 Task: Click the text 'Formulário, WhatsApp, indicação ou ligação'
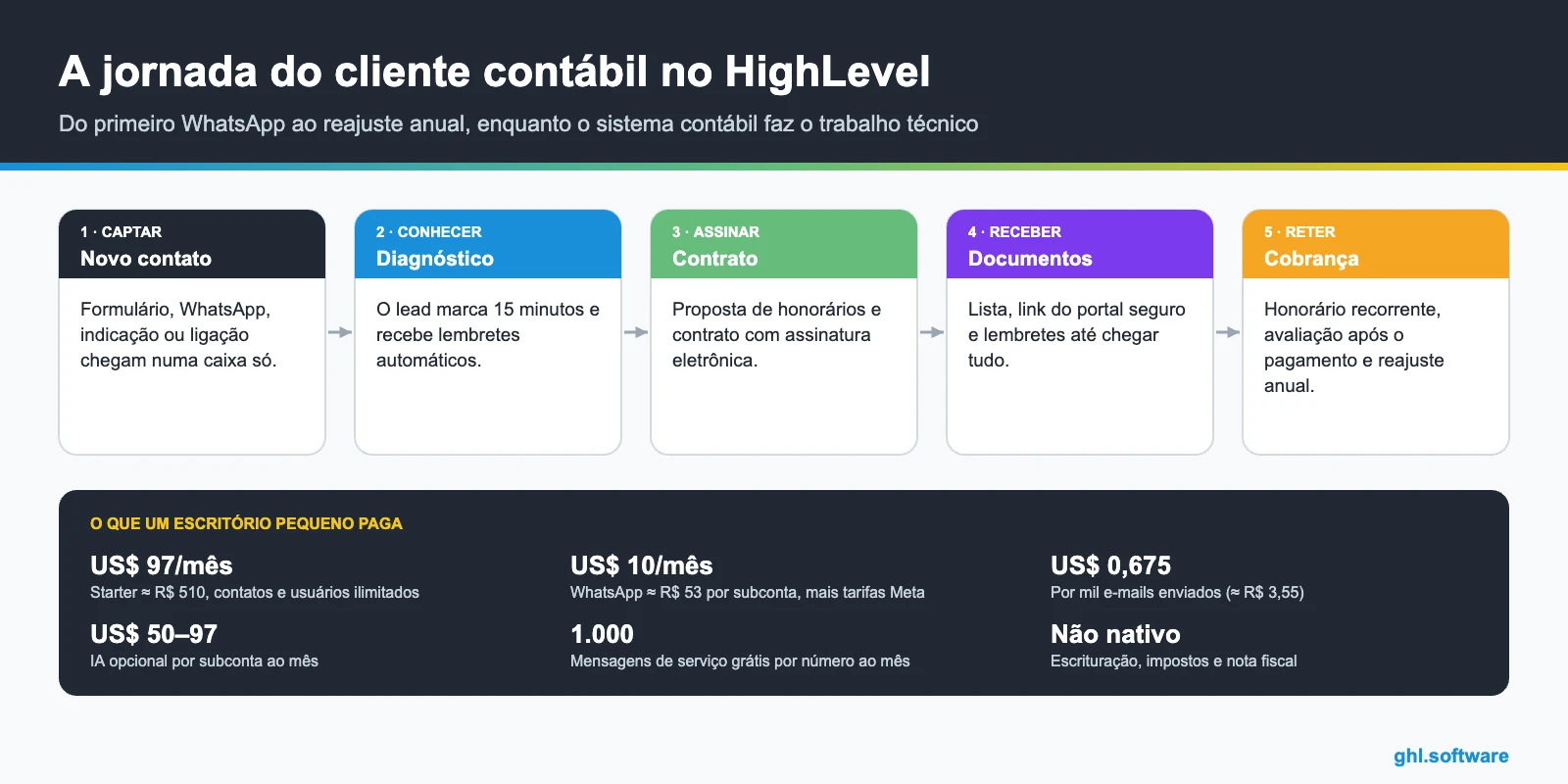pos(175,321)
